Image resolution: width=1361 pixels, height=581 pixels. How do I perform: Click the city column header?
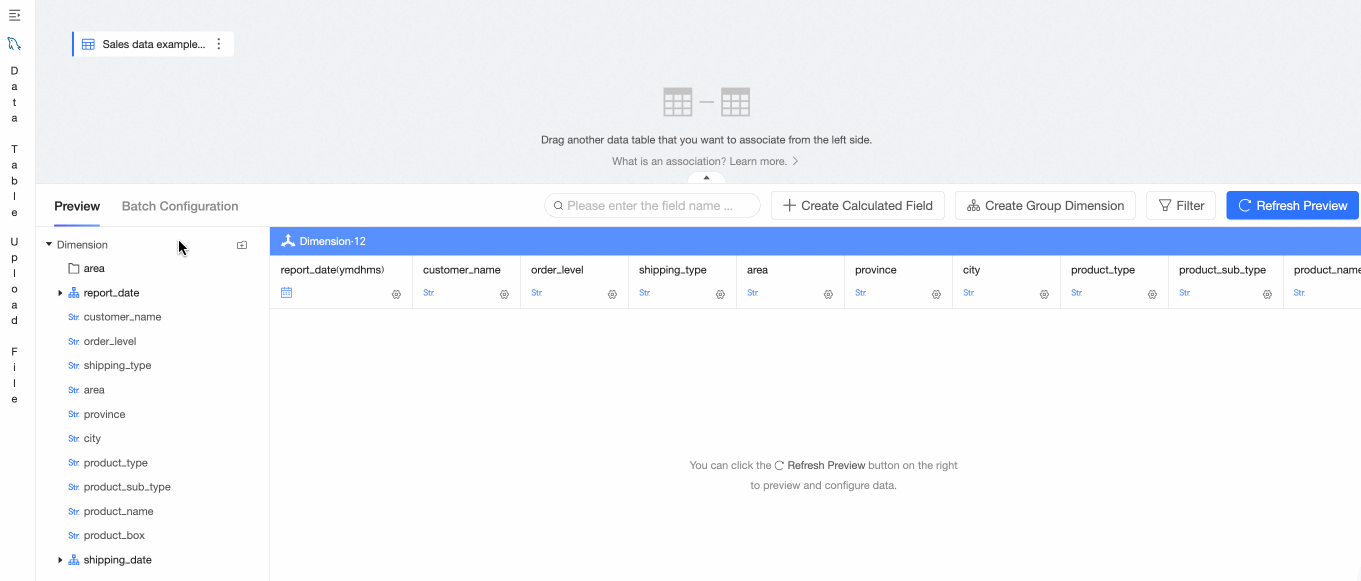click(972, 270)
